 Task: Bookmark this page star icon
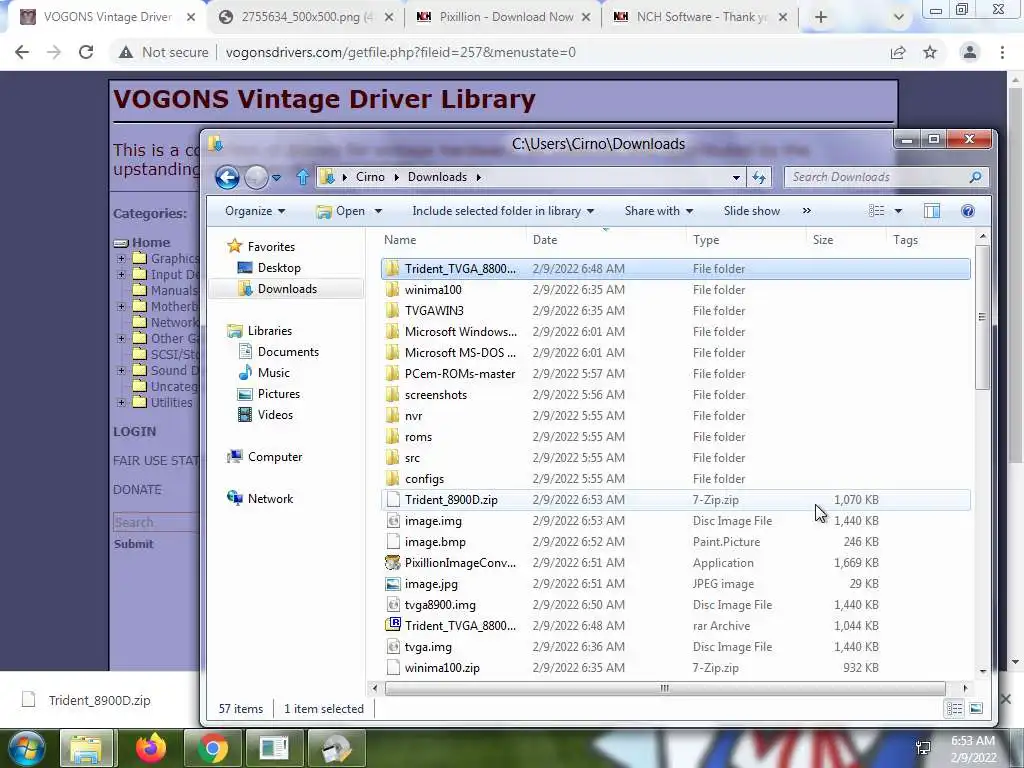[930, 52]
